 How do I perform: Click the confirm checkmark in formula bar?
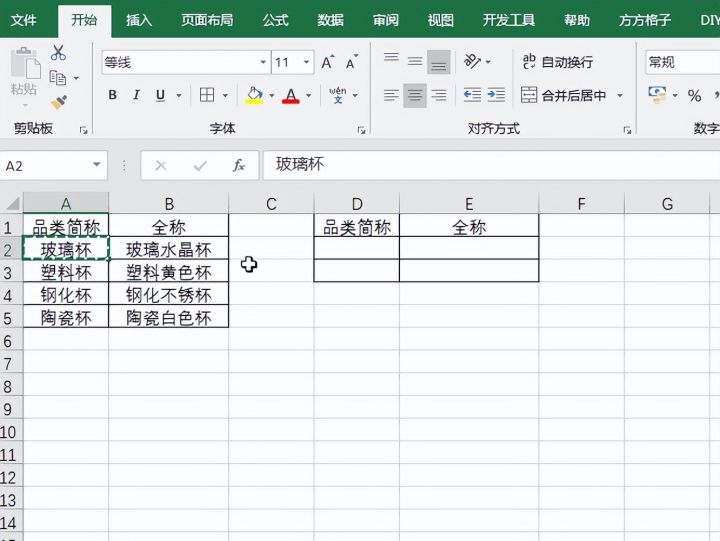200,165
